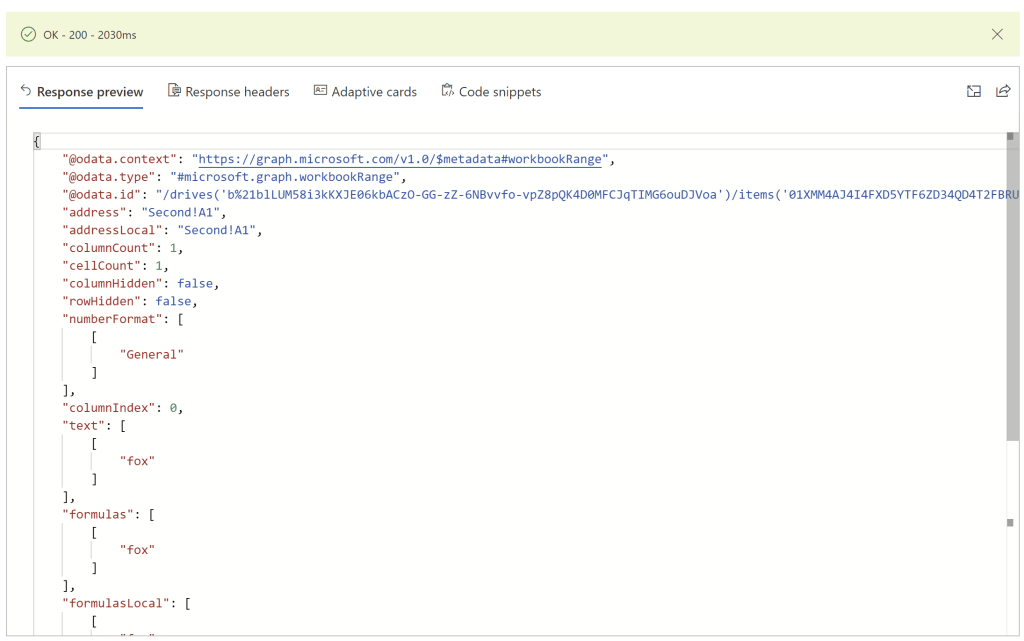Click the "Second!A1" addressLocal value
1024x641 pixels.
point(219,230)
